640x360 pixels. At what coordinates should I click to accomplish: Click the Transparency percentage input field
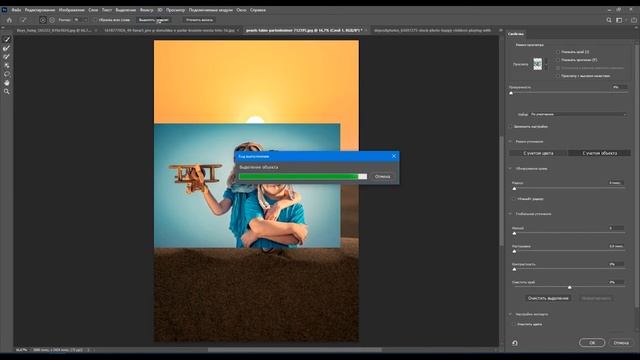point(619,87)
